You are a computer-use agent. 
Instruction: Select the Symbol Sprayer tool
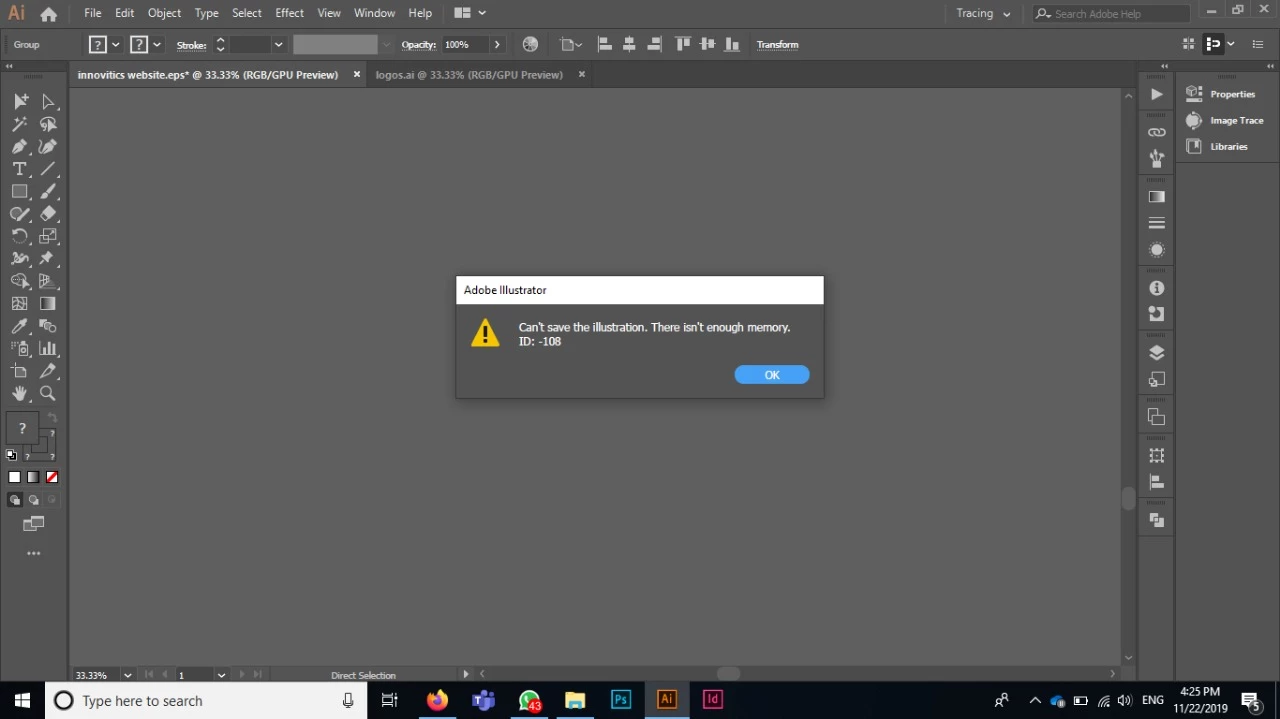pyautogui.click(x=20, y=348)
